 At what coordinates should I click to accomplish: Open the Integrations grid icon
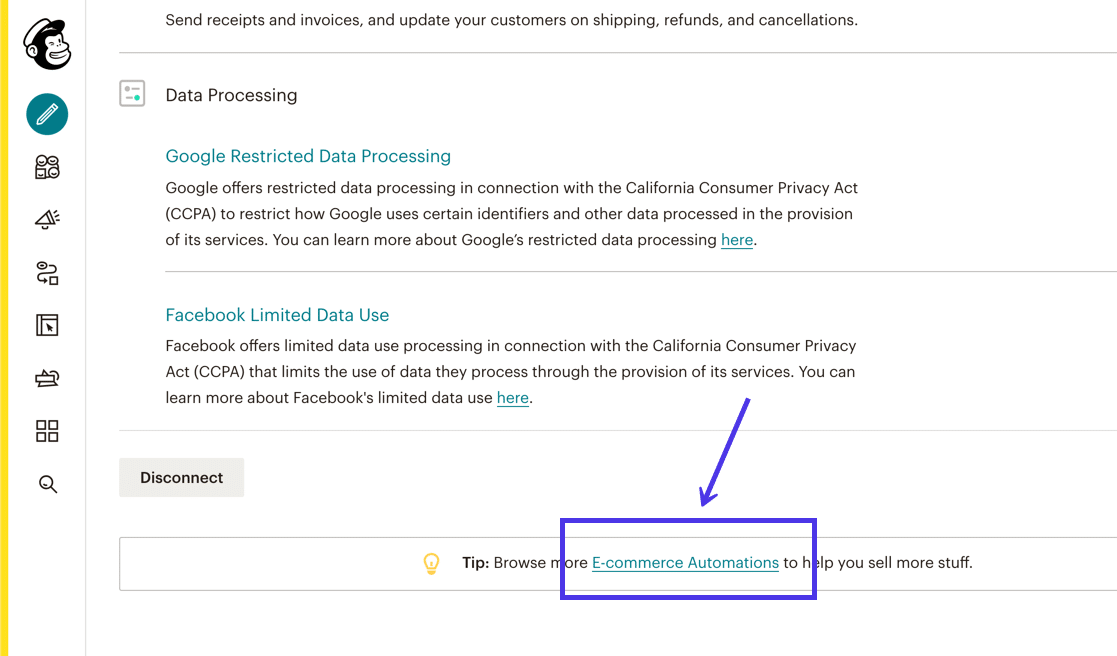click(47, 431)
